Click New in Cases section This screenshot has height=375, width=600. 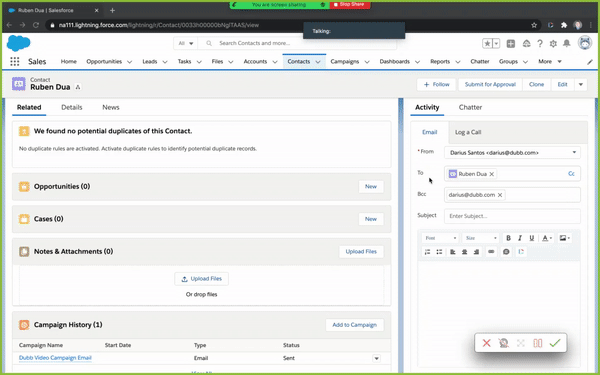click(x=370, y=219)
